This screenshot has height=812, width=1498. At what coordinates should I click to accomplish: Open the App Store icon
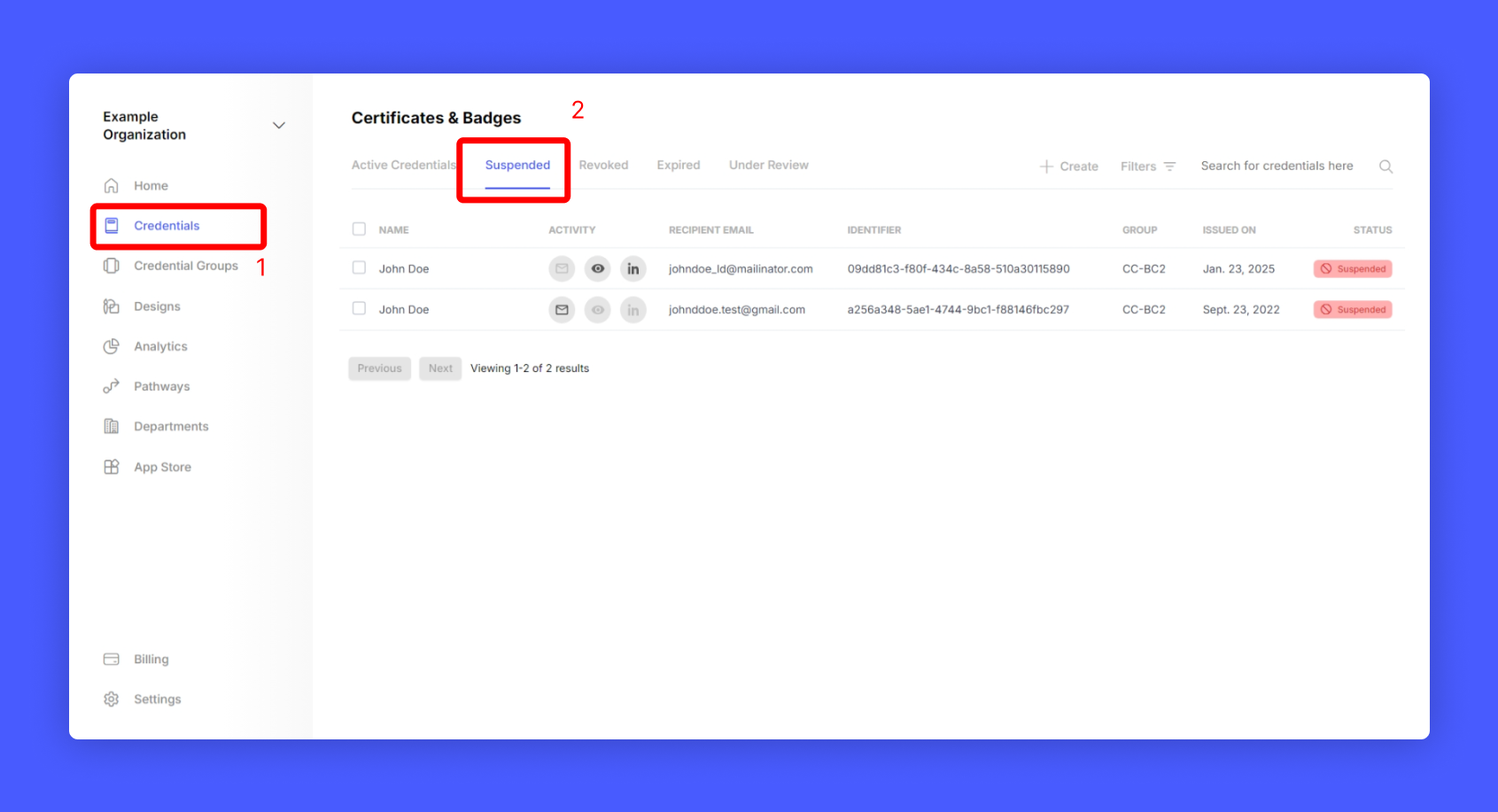tap(111, 467)
